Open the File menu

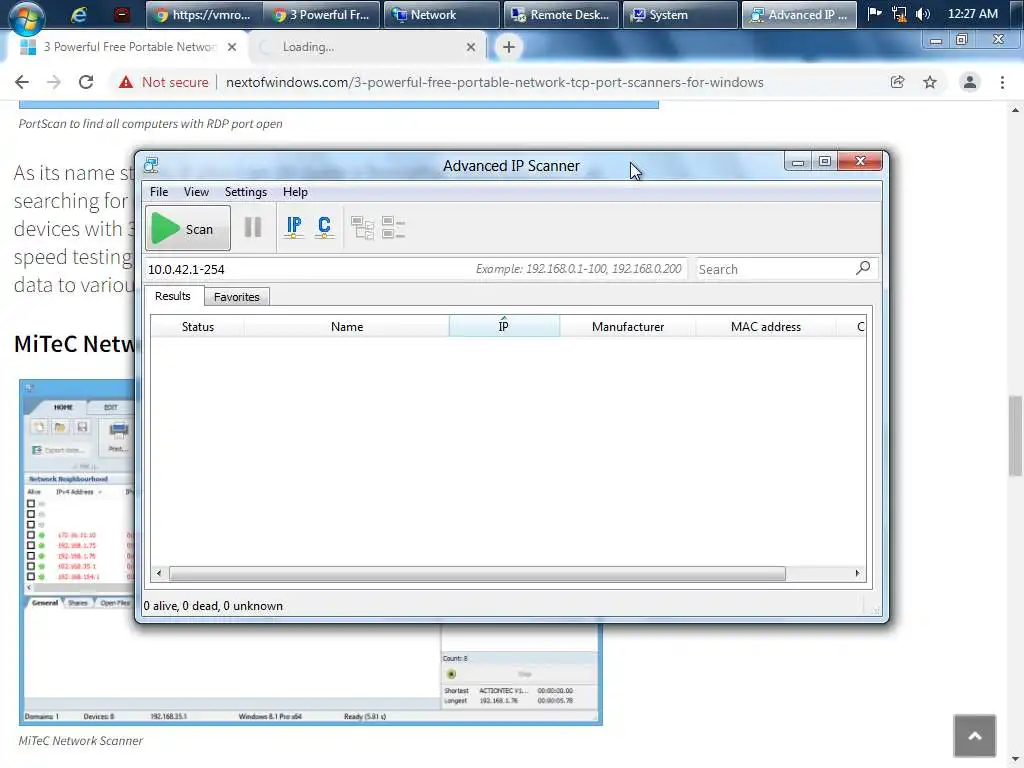coord(159,192)
